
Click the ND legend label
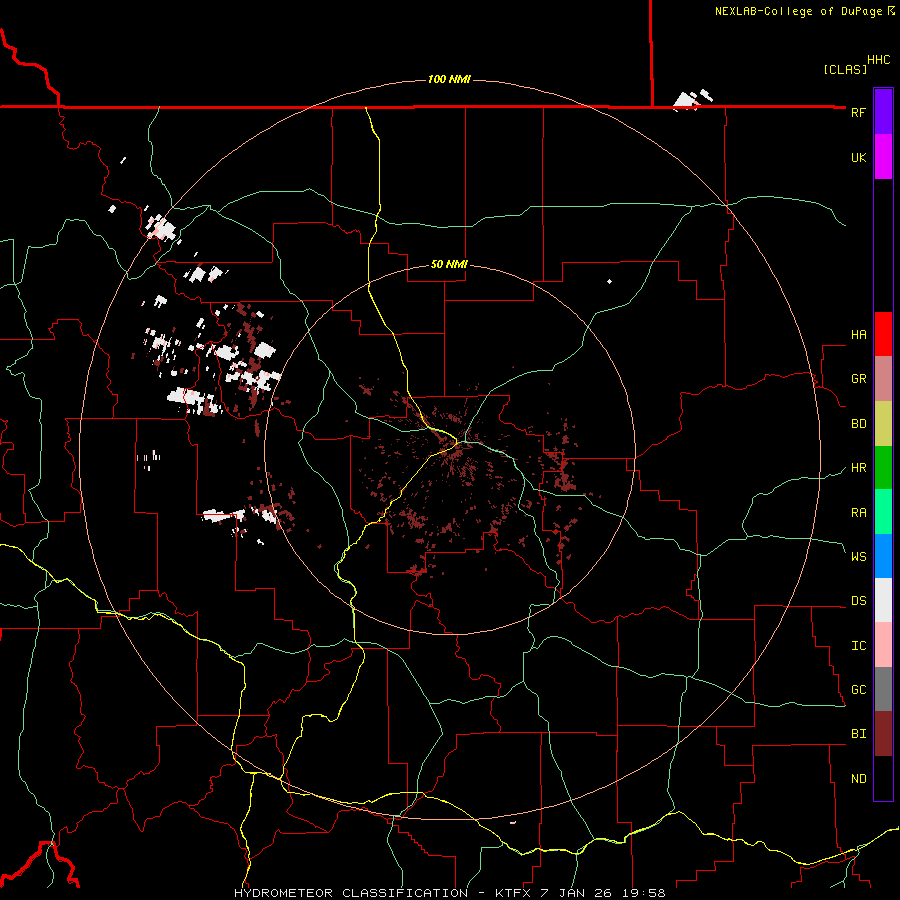point(858,778)
